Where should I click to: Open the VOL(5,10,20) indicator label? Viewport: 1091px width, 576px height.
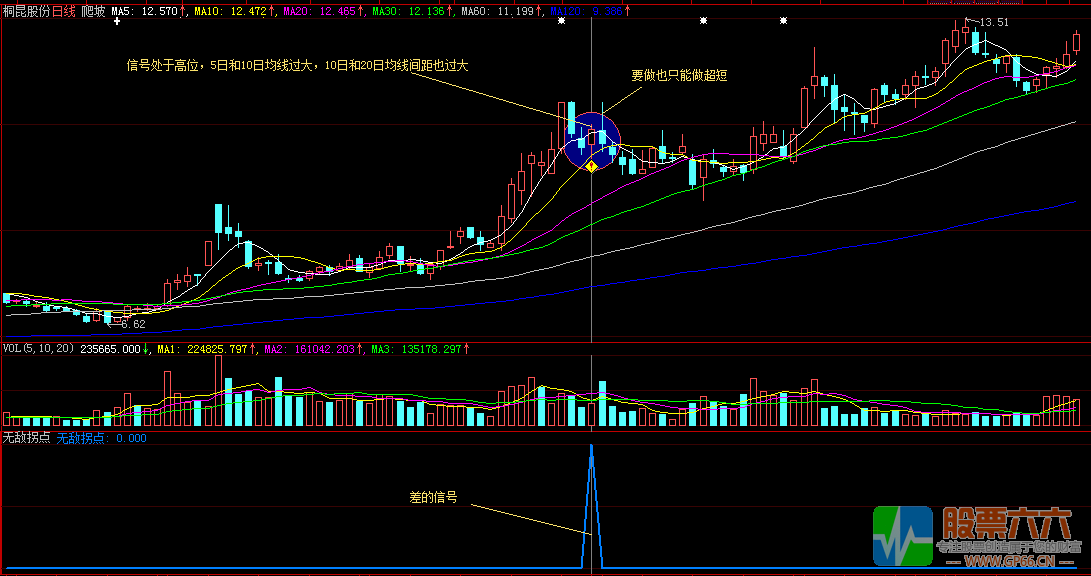tap(39, 349)
